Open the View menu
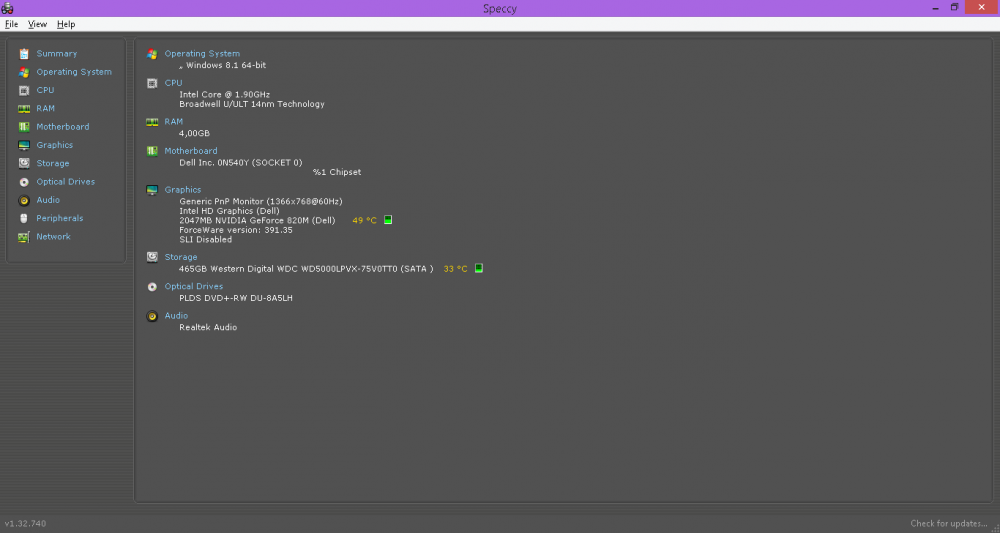 [37, 24]
